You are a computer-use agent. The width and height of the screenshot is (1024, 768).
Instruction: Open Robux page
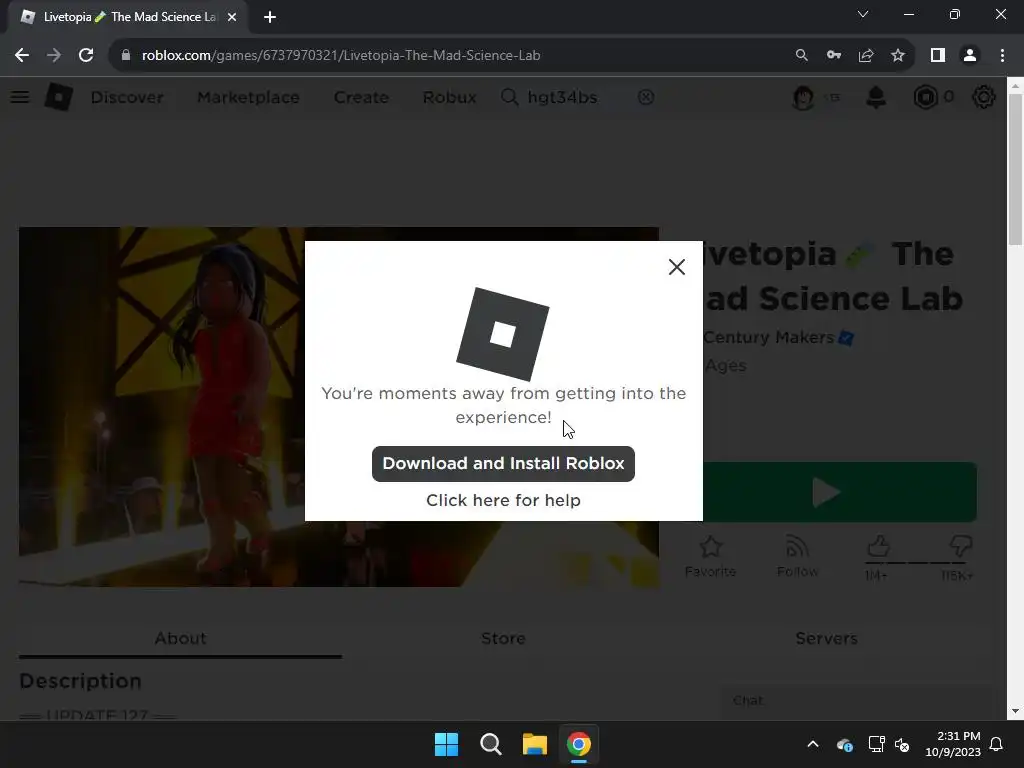point(449,97)
